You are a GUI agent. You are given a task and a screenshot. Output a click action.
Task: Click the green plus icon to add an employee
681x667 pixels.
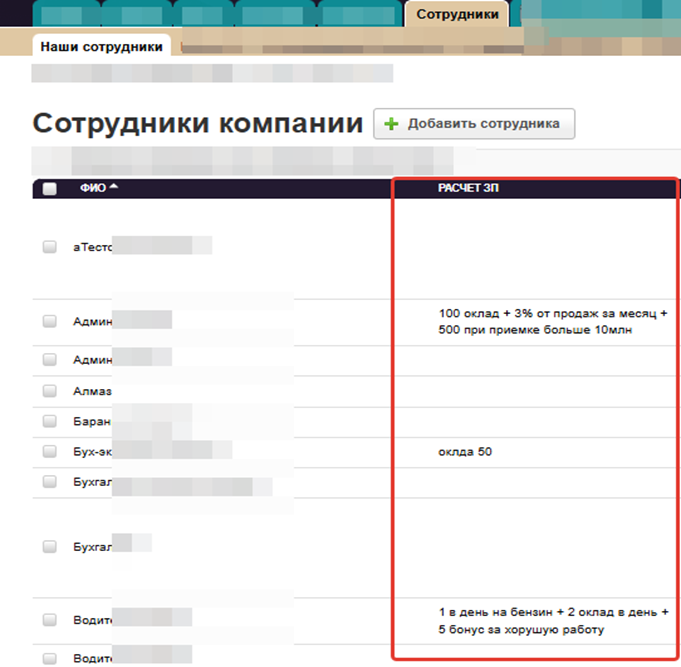391,125
